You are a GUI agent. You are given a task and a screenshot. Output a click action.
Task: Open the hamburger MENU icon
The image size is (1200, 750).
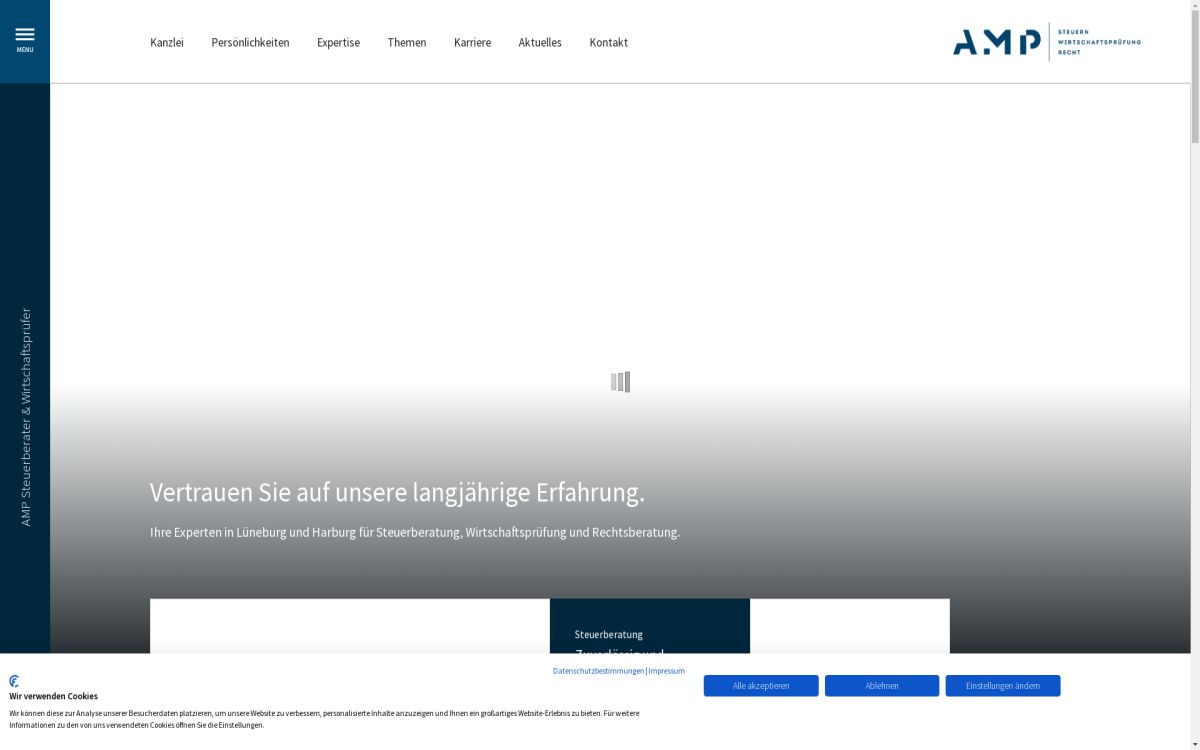point(24,35)
